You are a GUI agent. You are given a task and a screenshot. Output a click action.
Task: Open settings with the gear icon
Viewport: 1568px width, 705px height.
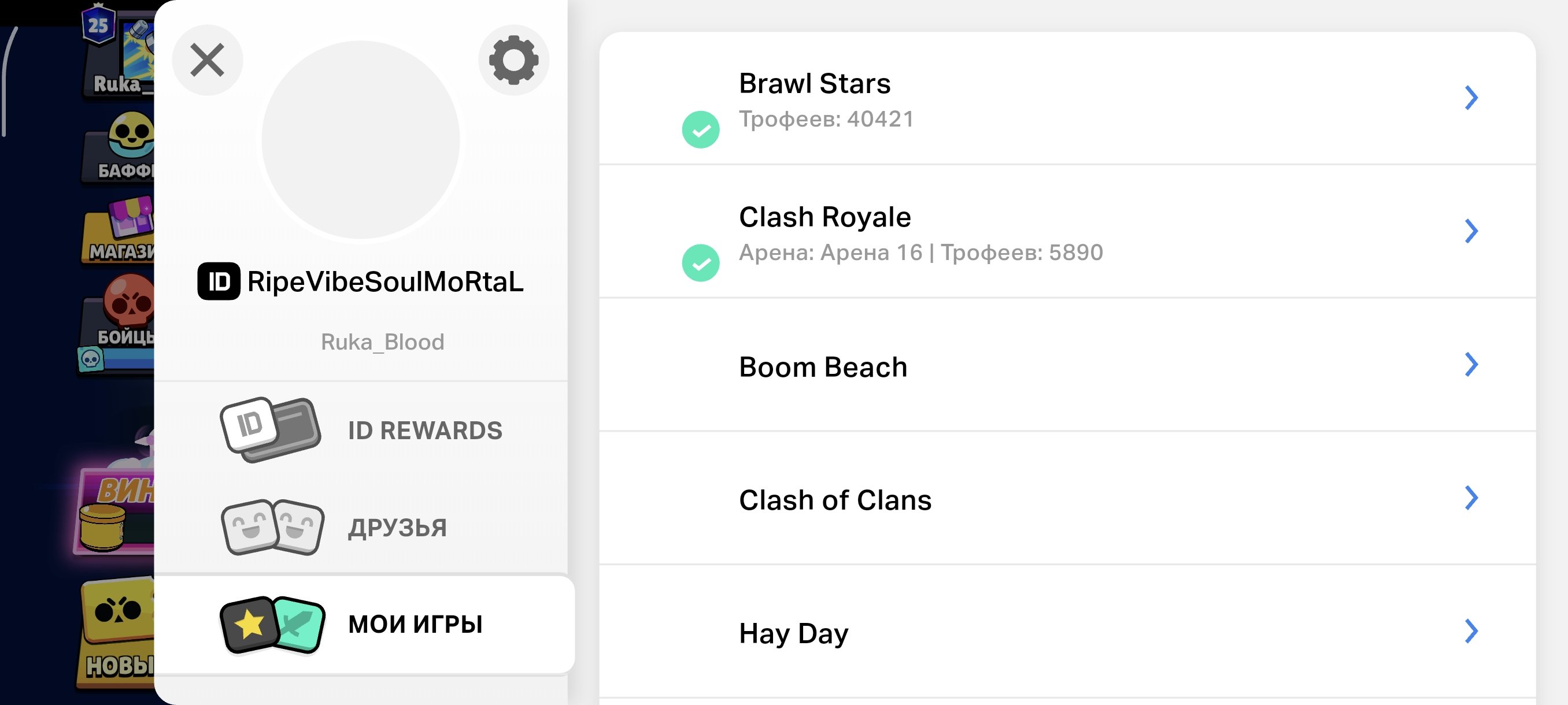point(513,60)
